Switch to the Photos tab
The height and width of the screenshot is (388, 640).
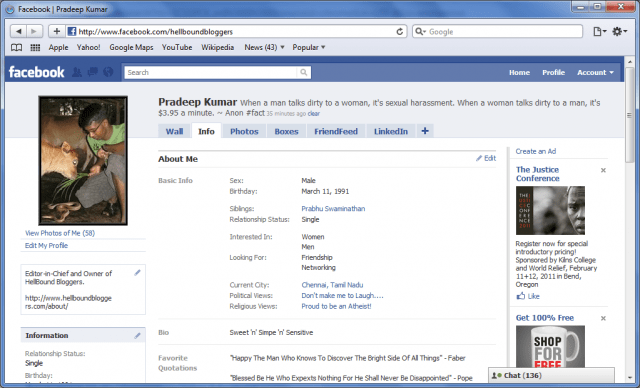244,131
